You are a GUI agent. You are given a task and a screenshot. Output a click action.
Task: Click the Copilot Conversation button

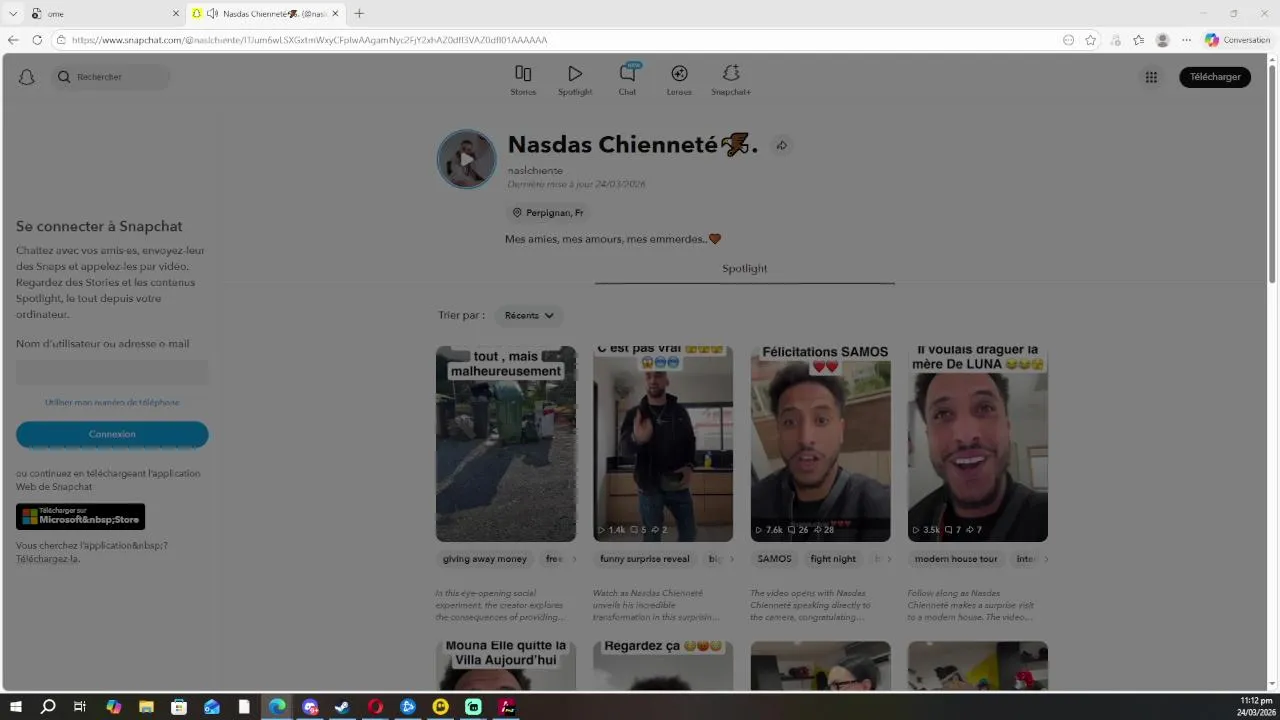click(1238, 40)
